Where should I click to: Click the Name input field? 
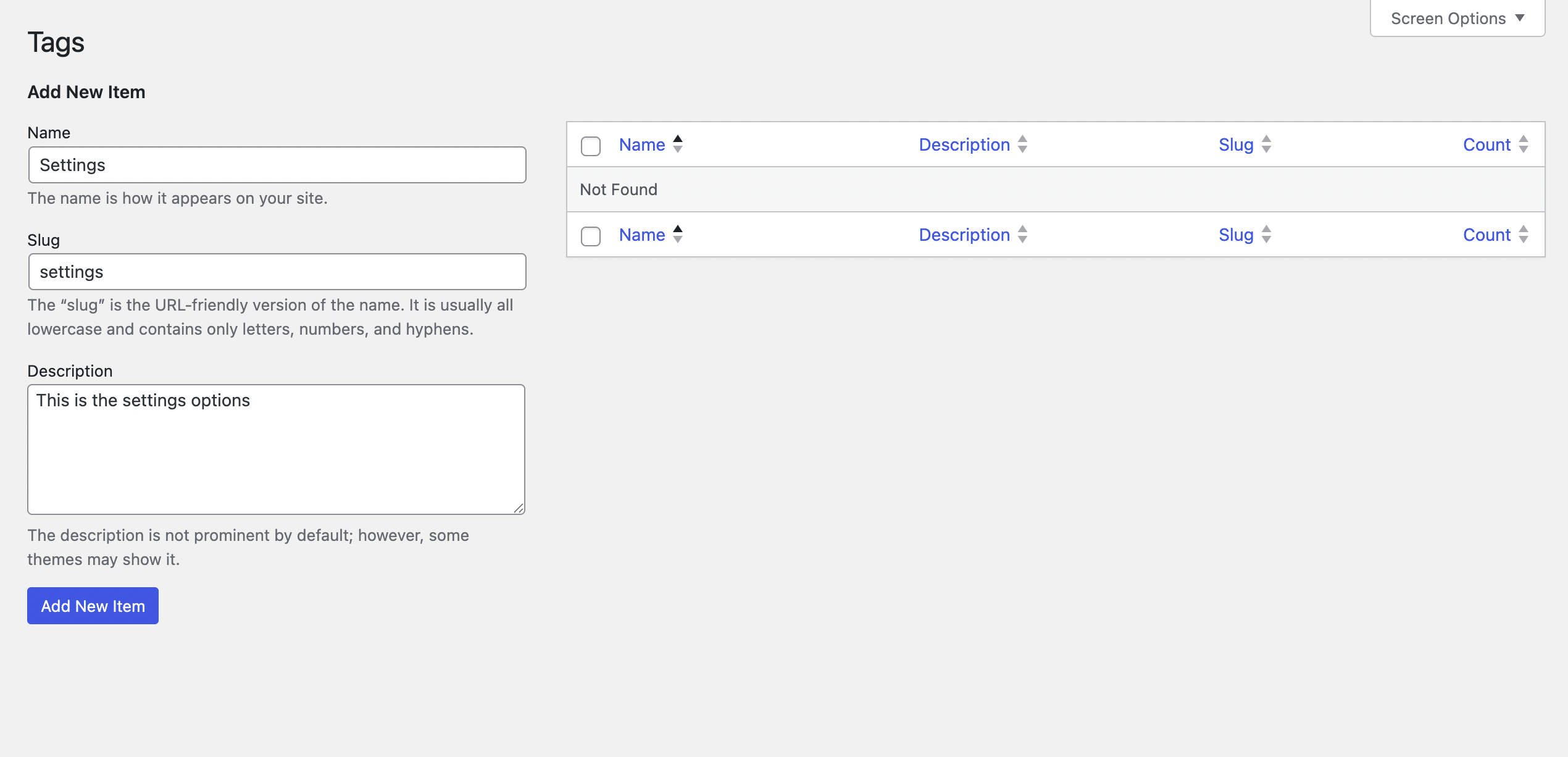coord(277,165)
